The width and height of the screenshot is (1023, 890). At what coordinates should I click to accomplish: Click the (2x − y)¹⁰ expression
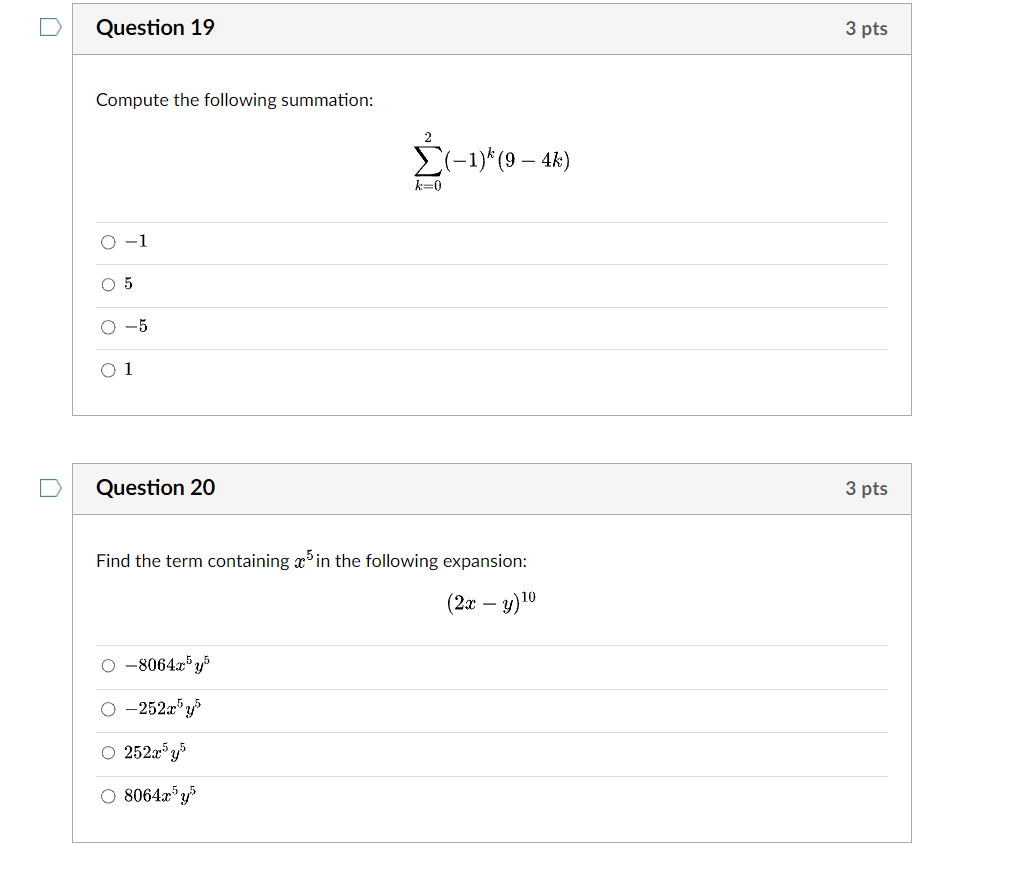point(491,601)
